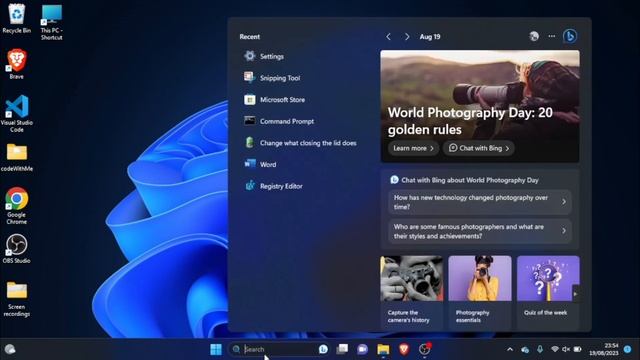Open the three-dots more options menu
The image size is (640, 360).
coord(551,36)
